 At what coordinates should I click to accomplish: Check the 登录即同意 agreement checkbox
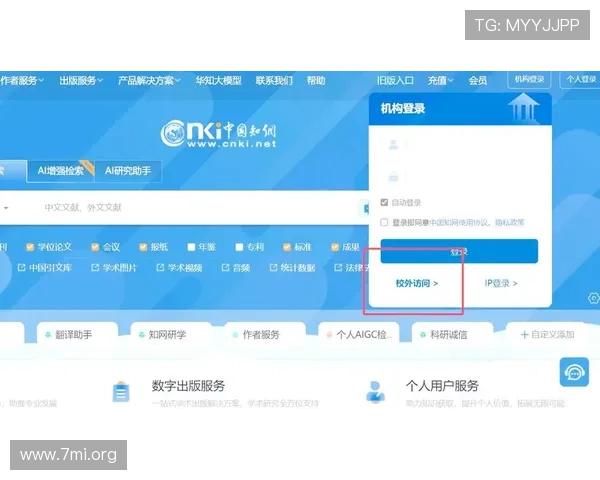[x=384, y=222]
